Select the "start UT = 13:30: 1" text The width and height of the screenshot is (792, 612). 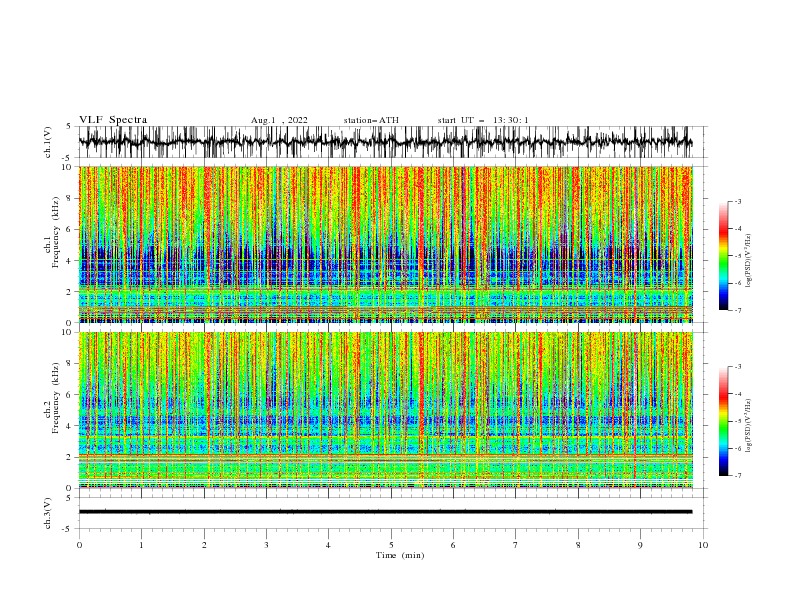[483, 120]
